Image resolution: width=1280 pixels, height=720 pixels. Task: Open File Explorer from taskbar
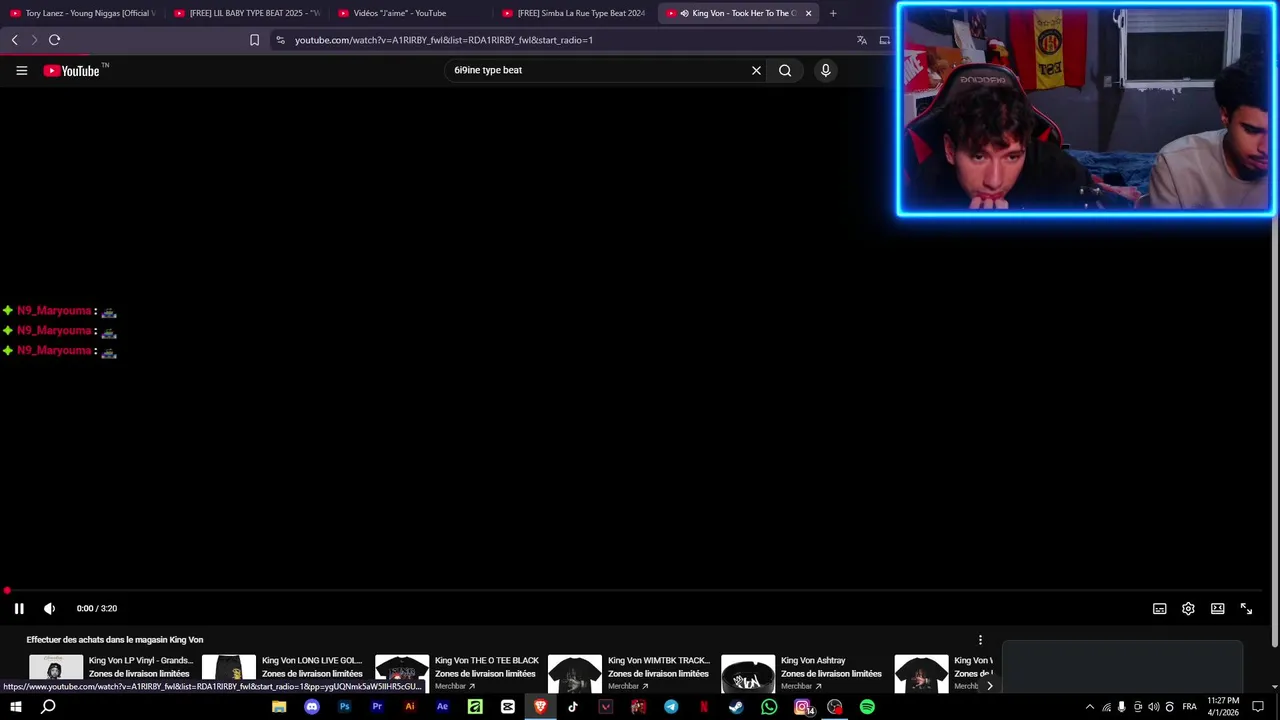click(x=279, y=707)
